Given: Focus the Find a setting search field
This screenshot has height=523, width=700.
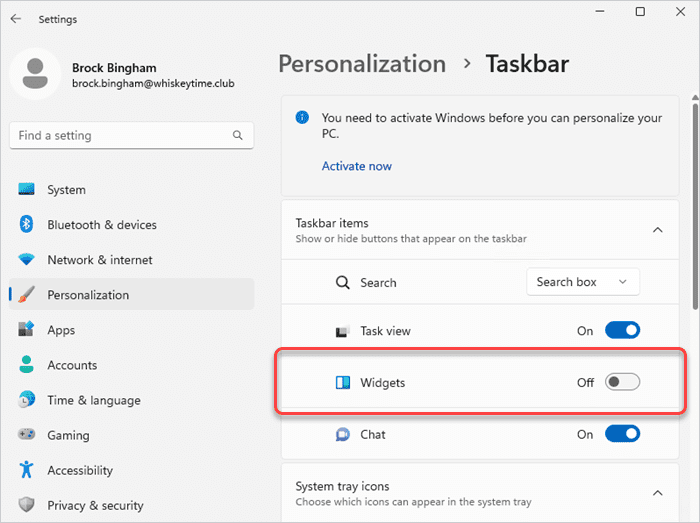Looking at the screenshot, I should [132, 135].
